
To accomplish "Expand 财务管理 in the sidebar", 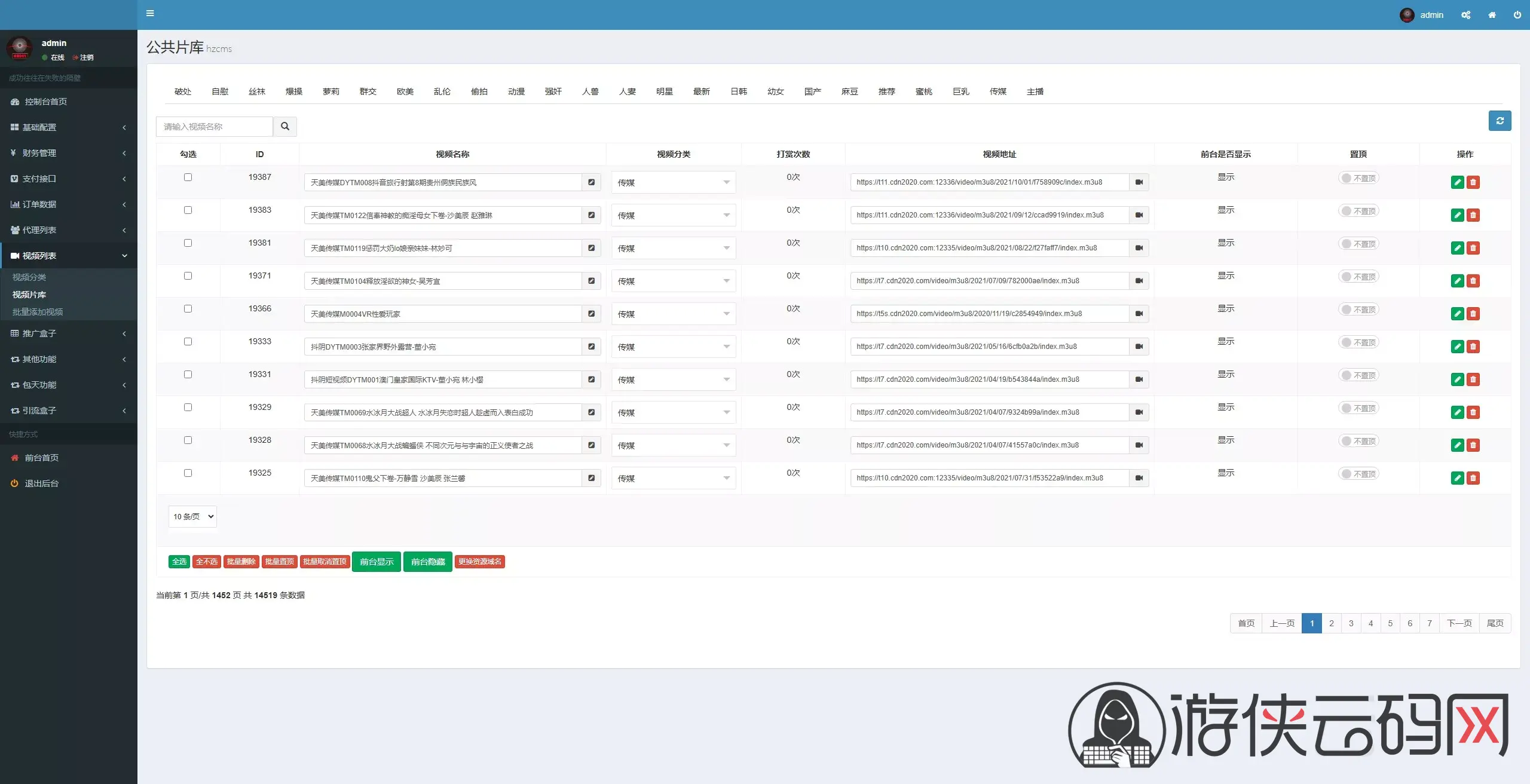I will point(68,153).
